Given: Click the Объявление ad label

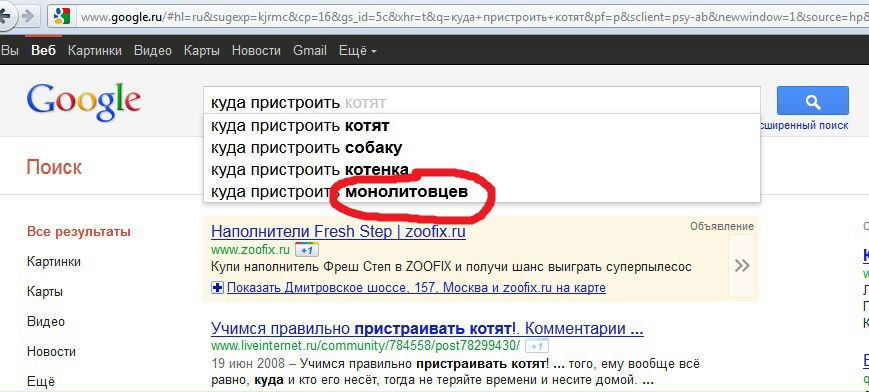Looking at the screenshot, I should coord(722,226).
